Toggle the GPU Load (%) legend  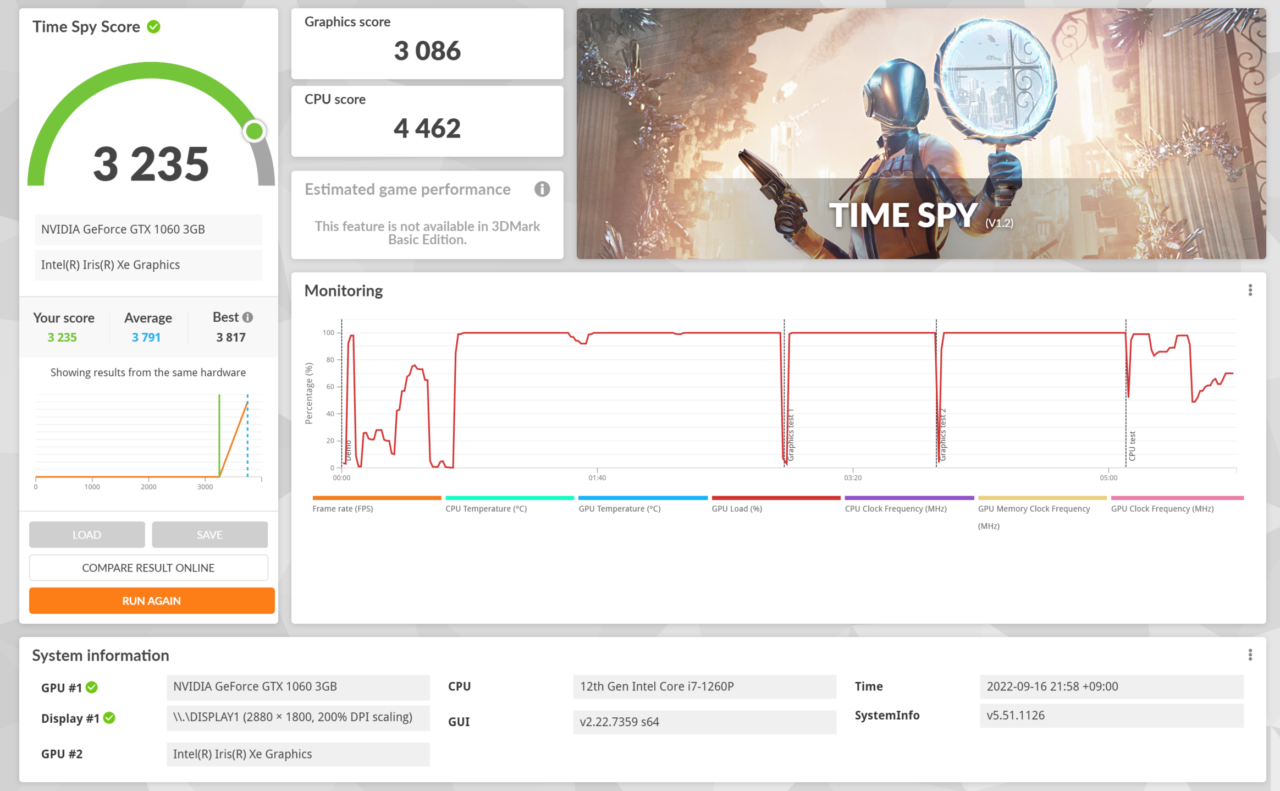[x=775, y=504]
